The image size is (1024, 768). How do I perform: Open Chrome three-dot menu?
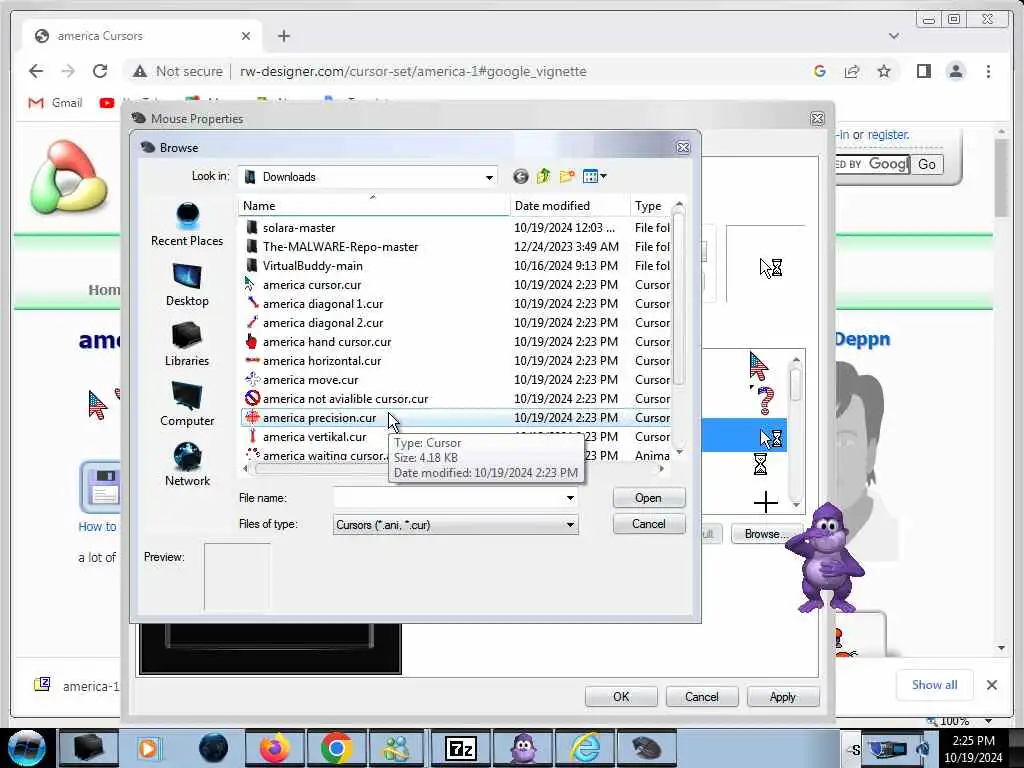click(988, 71)
